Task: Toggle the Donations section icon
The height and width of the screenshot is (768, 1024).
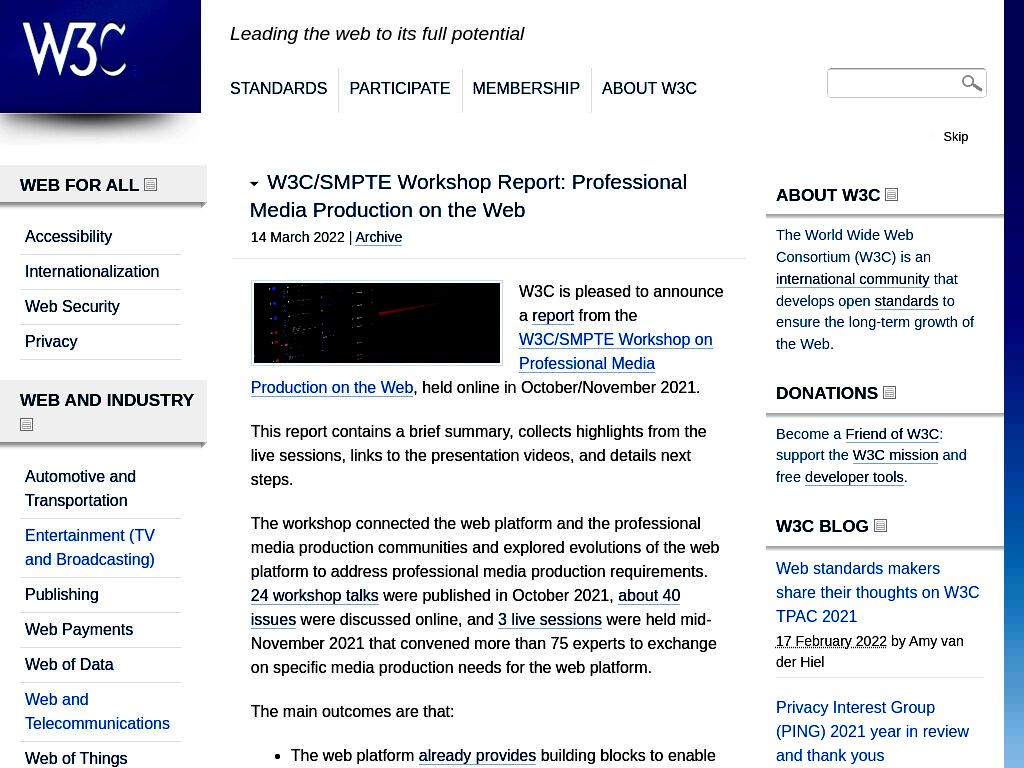Action: click(889, 392)
